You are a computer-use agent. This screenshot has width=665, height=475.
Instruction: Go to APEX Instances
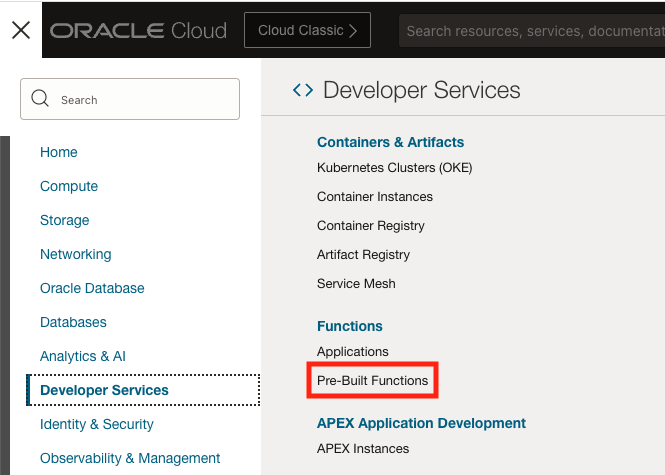pyautogui.click(x=363, y=448)
